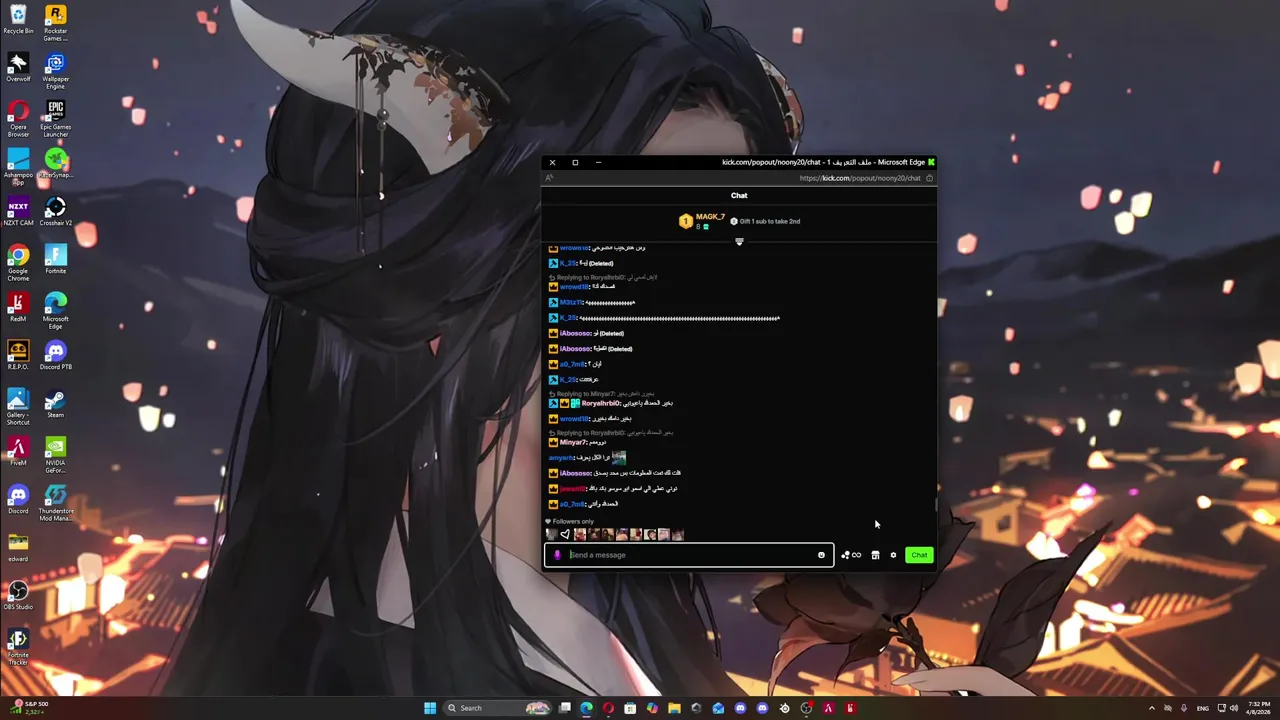Show hidden system tray icons chevron
Image resolution: width=1280 pixels, height=720 pixels.
(1151, 708)
